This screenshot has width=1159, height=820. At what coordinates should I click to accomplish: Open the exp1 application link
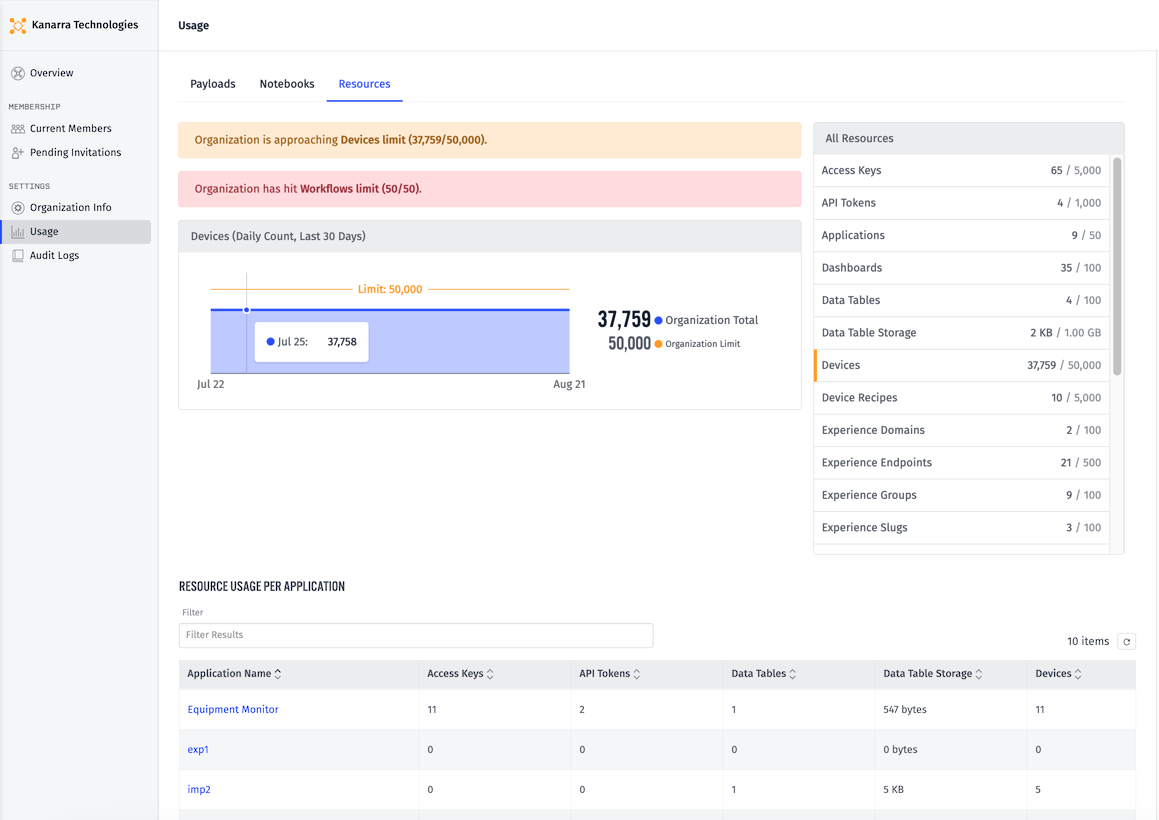[x=198, y=750]
